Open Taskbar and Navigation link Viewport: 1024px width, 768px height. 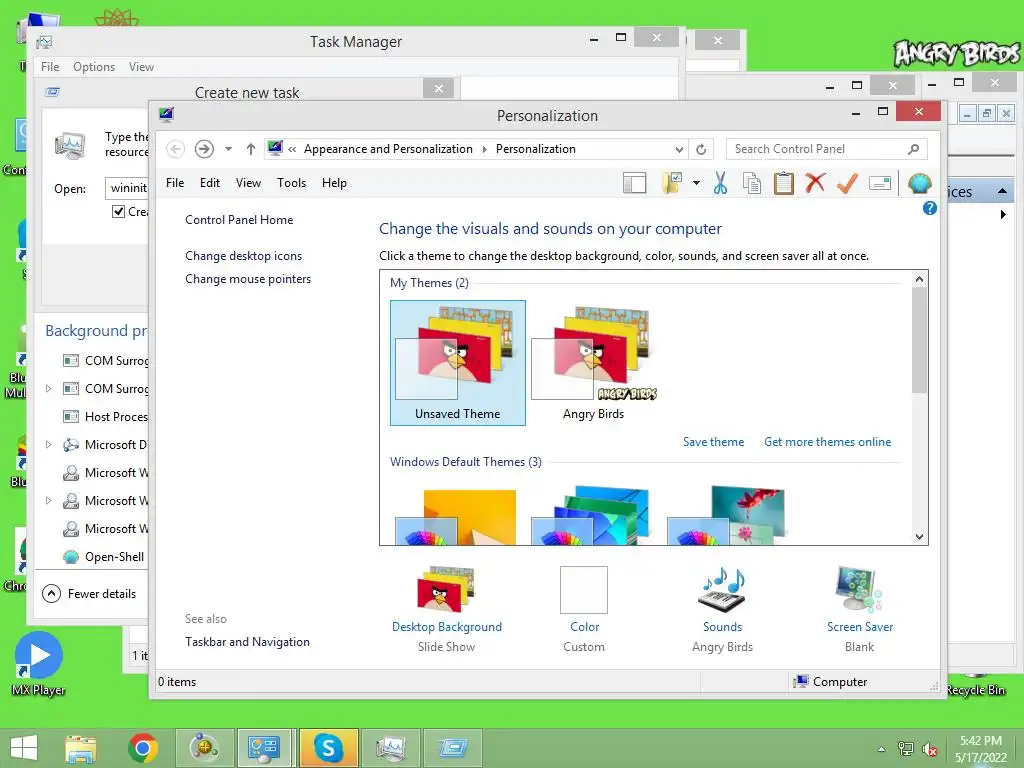click(x=248, y=642)
